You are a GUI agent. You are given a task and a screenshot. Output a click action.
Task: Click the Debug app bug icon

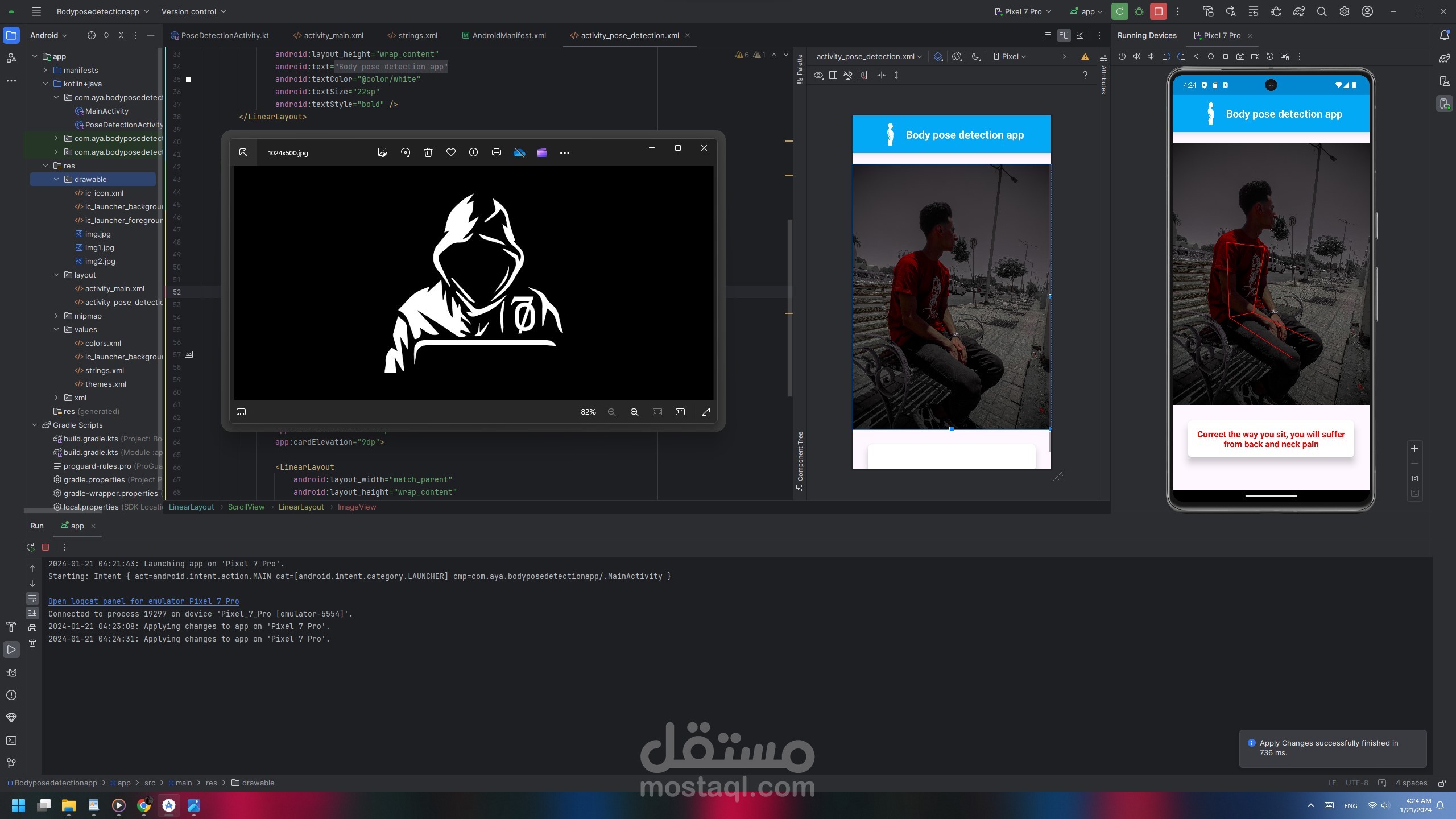[1139, 11]
